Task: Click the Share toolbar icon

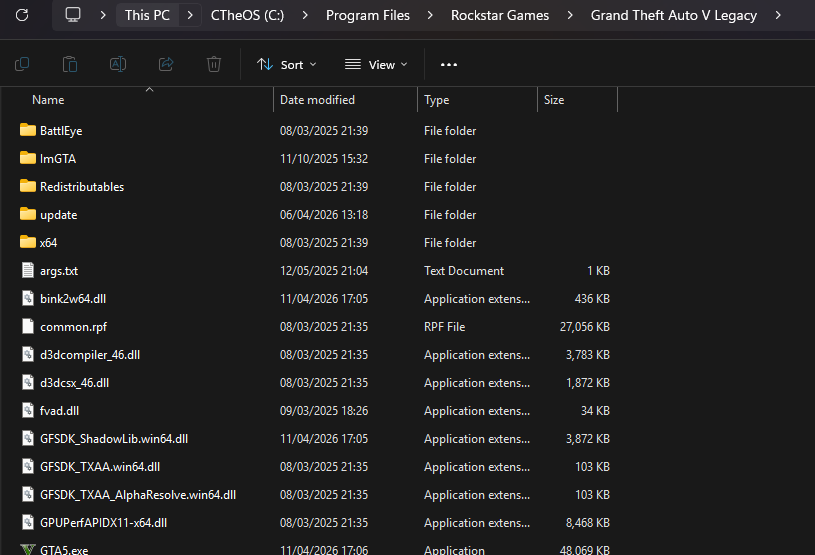Action: pos(166,64)
